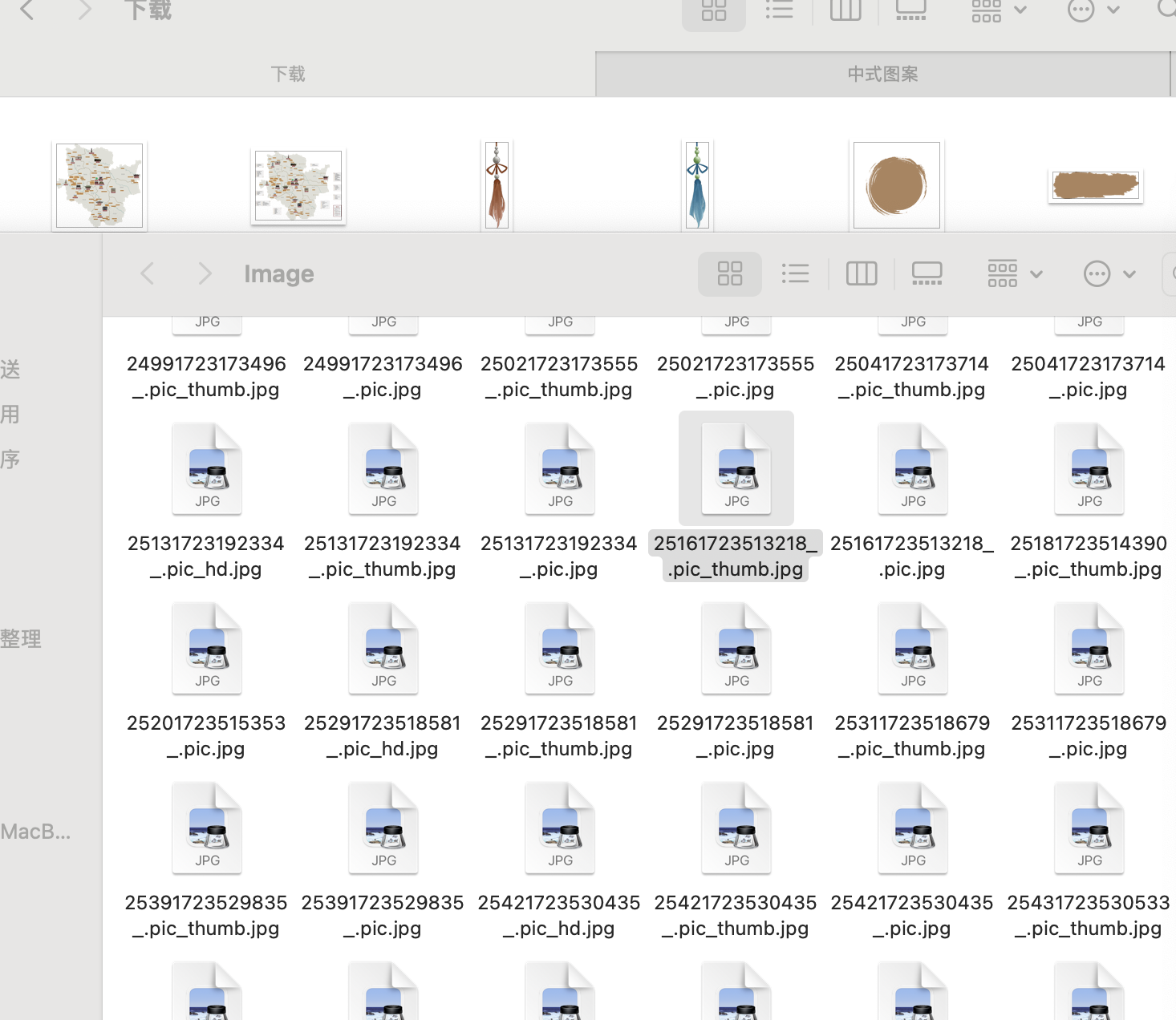Select the red tassel image thumbnail
The height and width of the screenshot is (1020, 1176).
[497, 185]
